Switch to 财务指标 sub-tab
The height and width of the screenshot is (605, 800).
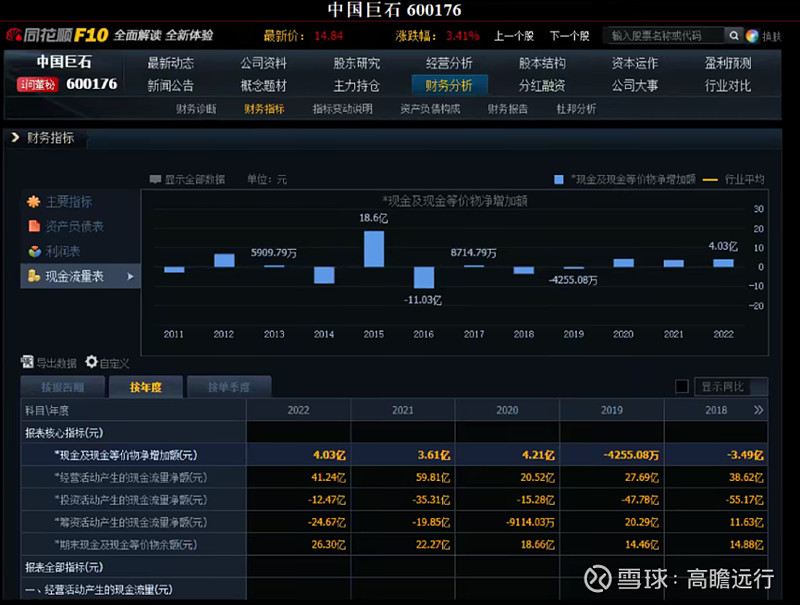[264, 109]
